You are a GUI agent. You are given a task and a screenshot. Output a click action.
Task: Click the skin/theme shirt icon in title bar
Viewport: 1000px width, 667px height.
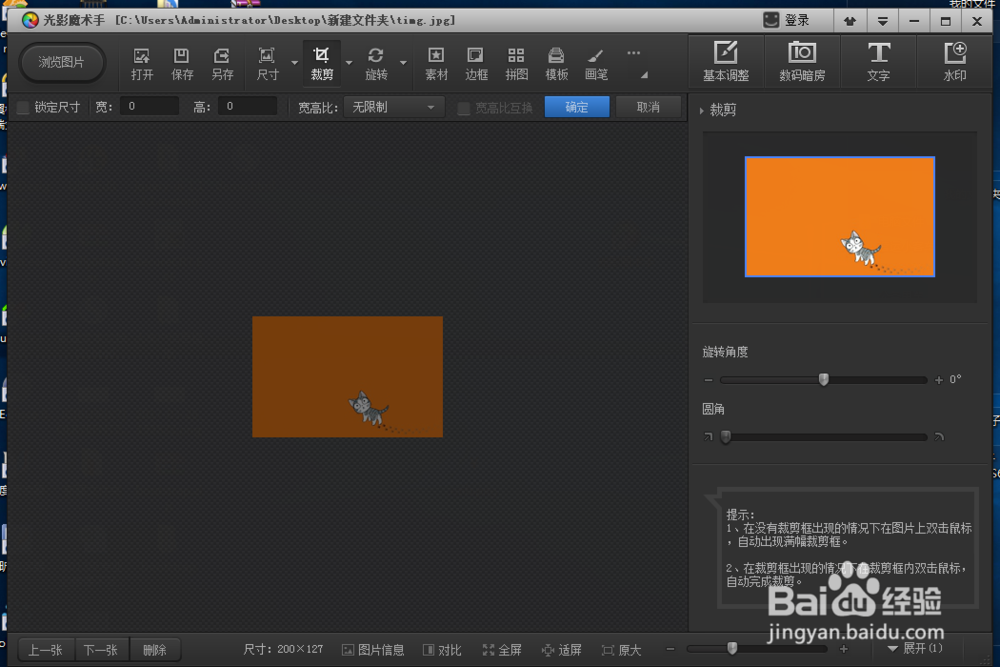point(849,21)
